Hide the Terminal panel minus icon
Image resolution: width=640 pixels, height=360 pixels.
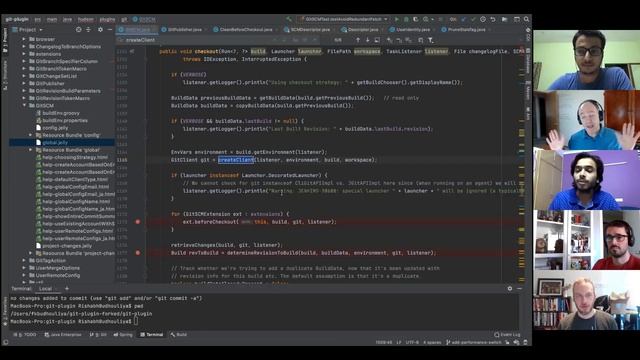click(x=519, y=288)
